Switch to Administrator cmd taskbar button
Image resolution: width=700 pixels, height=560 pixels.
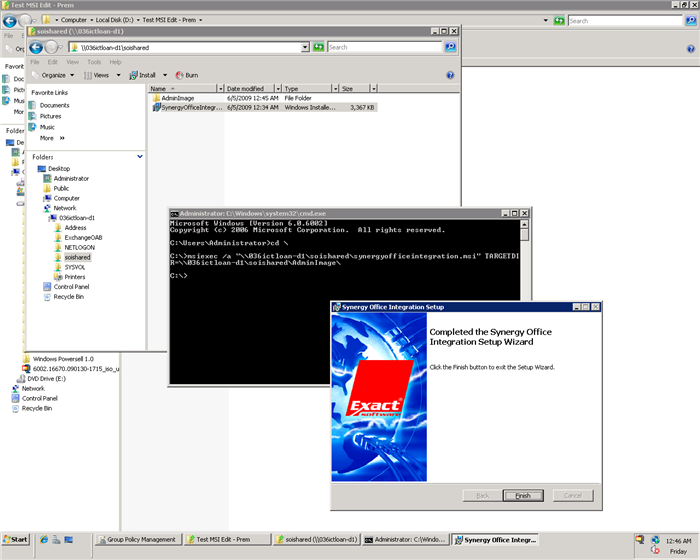coord(405,539)
